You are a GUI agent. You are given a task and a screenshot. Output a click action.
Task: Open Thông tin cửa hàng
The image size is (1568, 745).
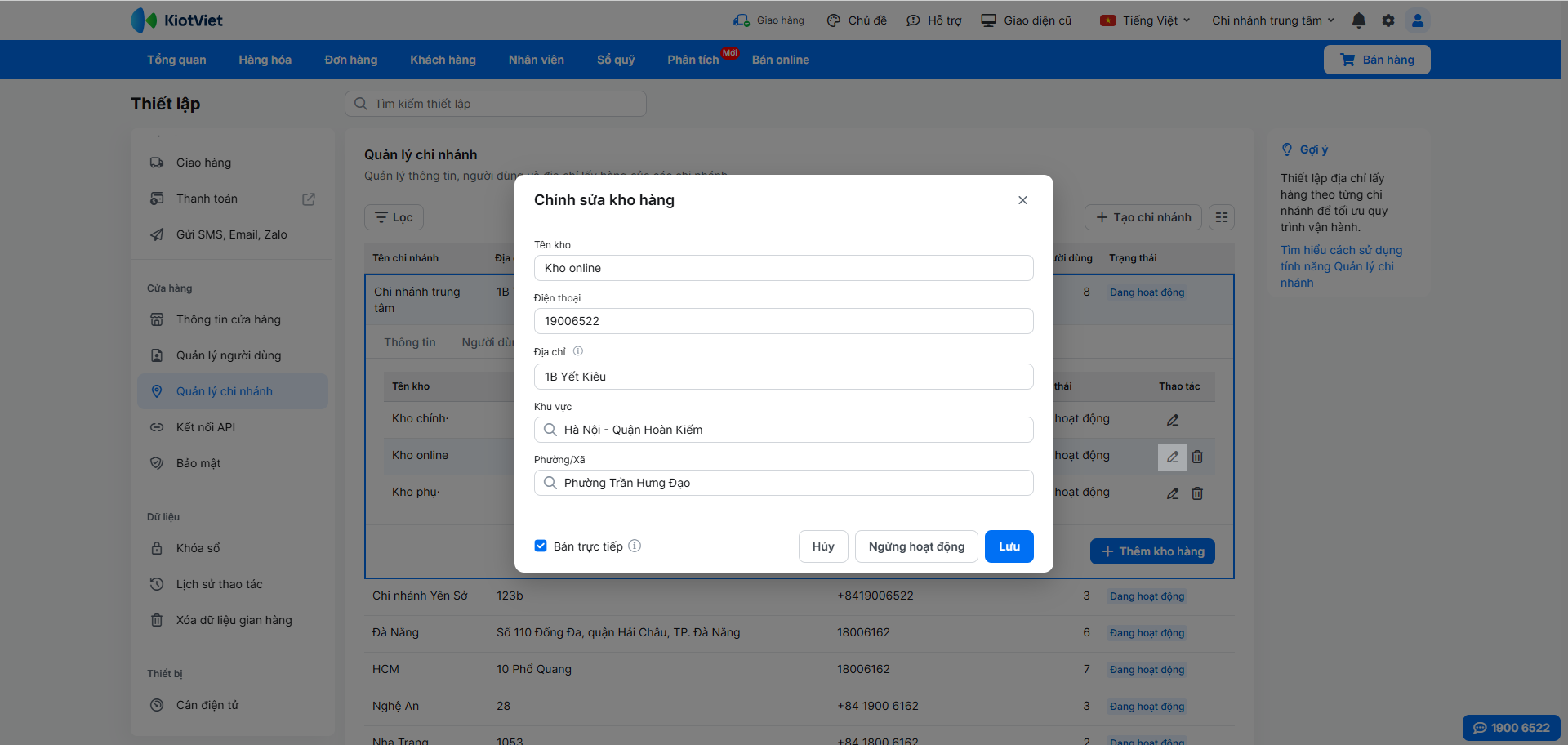tap(233, 319)
